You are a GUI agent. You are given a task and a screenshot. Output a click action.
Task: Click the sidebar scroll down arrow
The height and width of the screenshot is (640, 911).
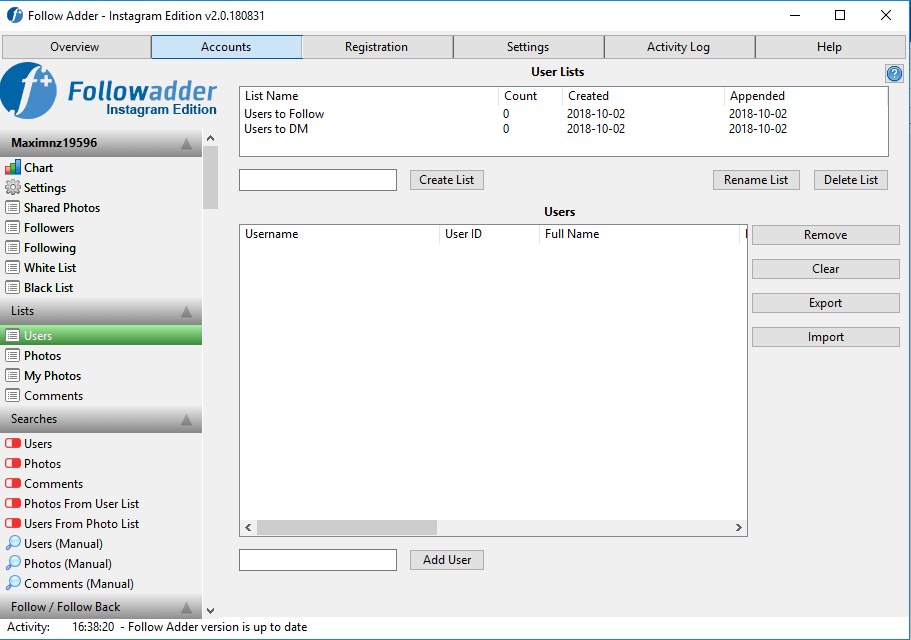click(210, 610)
